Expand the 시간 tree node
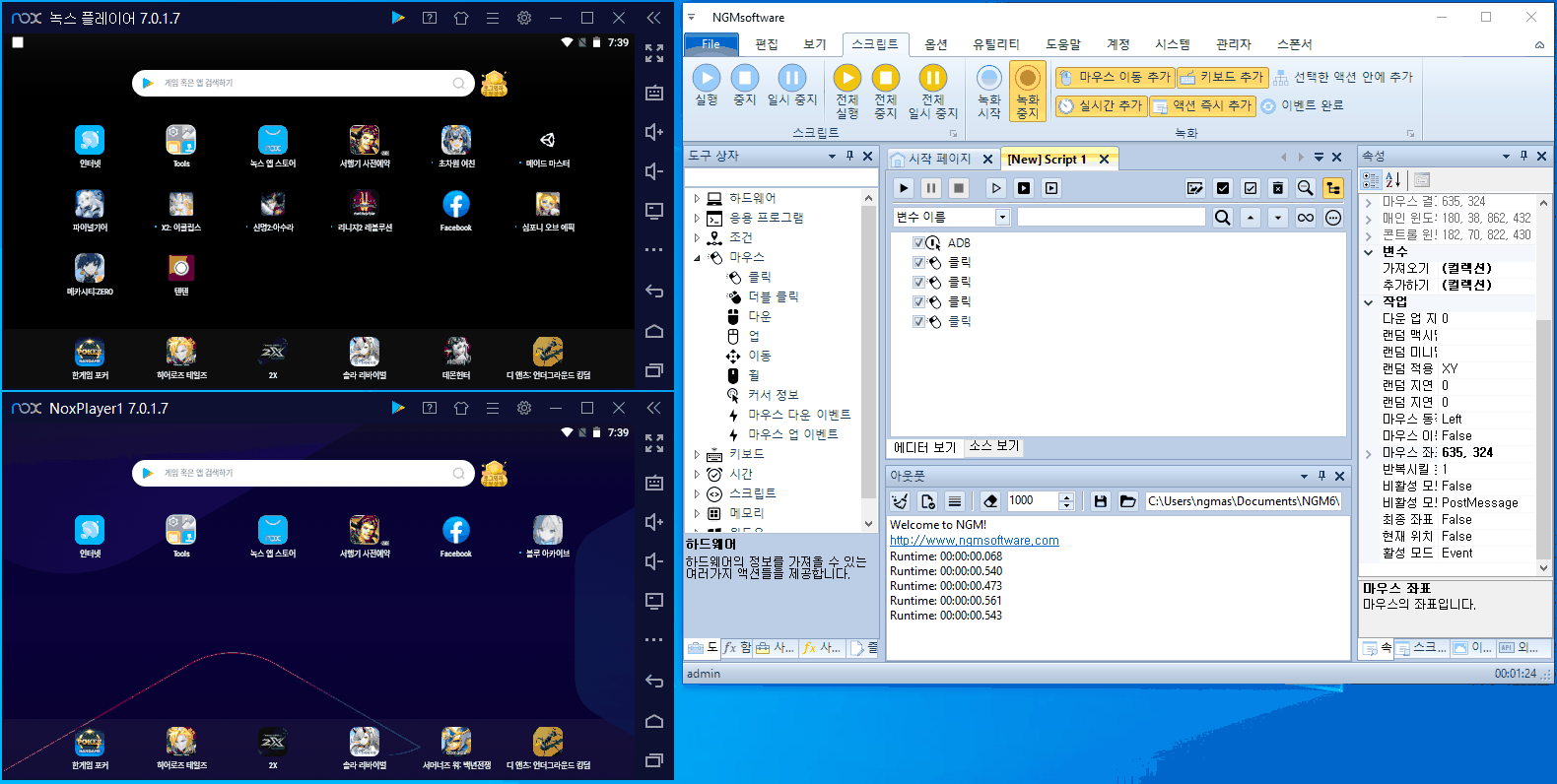 point(697,474)
